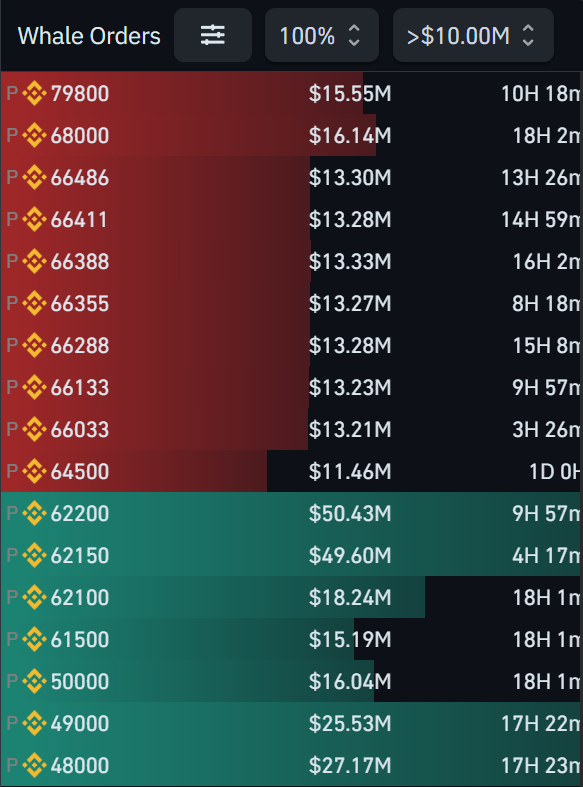Click Binance icon in the 49000 row
Screen dimensions: 583x787
(35, 723)
